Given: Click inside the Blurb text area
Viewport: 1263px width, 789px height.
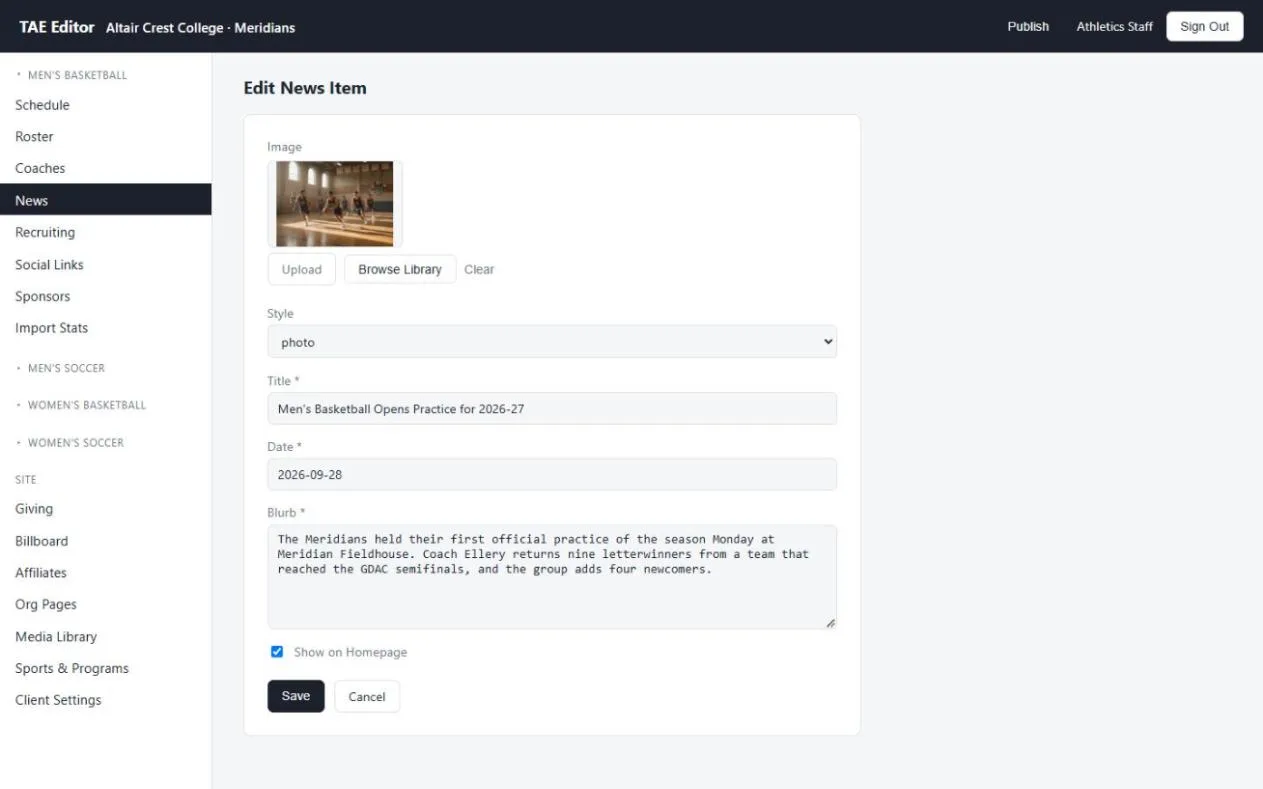Looking at the screenshot, I should pyautogui.click(x=552, y=577).
